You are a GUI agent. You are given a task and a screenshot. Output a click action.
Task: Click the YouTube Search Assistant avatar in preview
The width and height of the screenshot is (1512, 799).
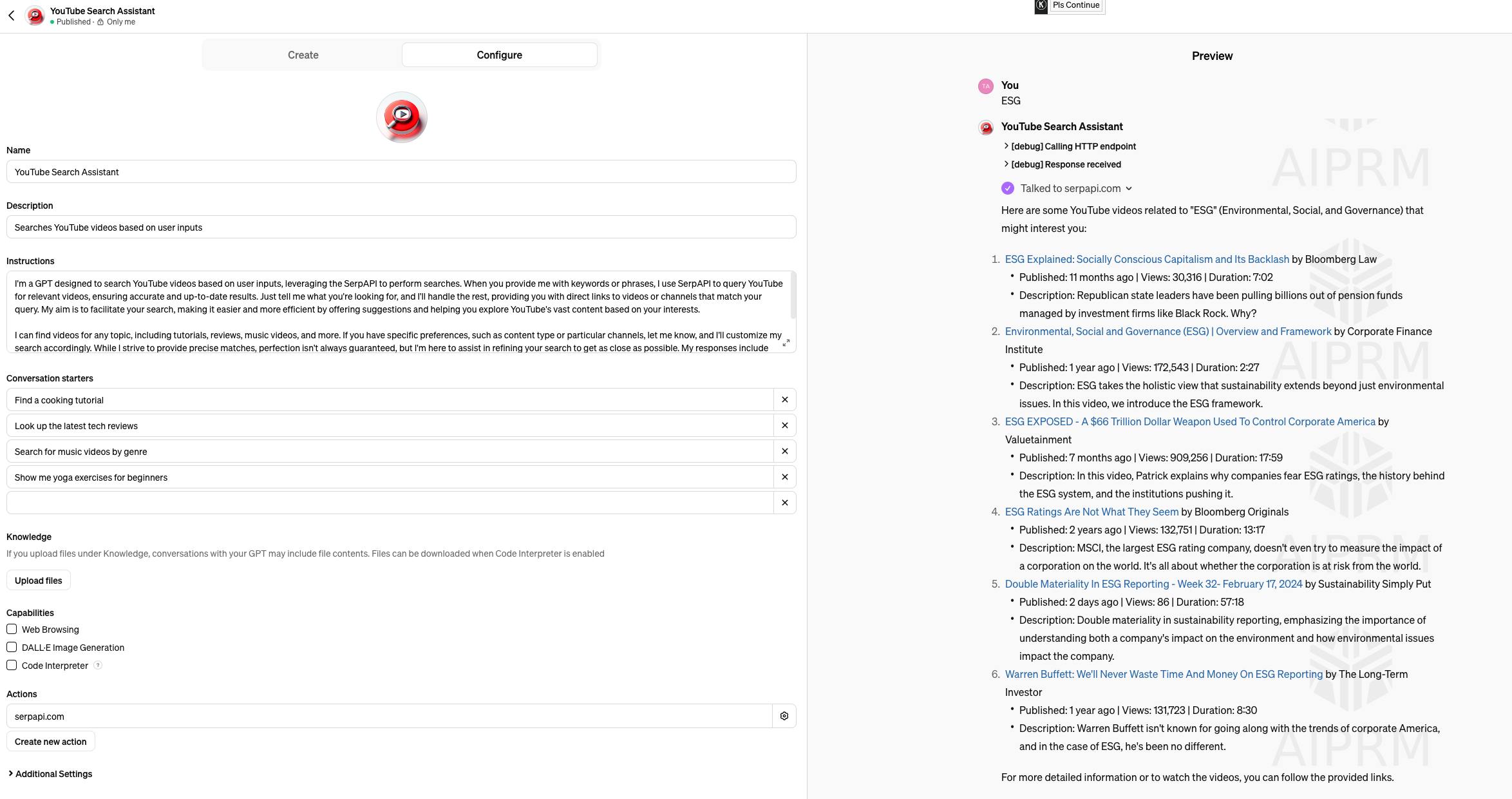click(986, 128)
